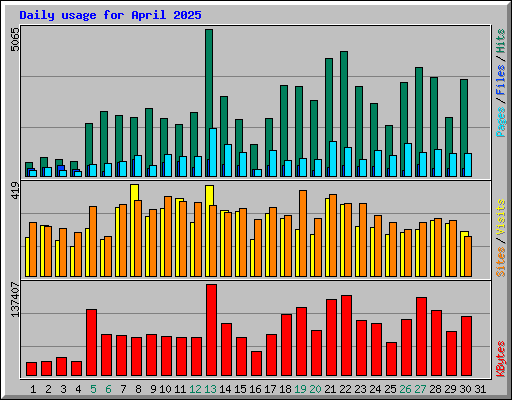Click the 'Daily usage for April 2025' title
This screenshot has width=512, height=400.
point(110,15)
